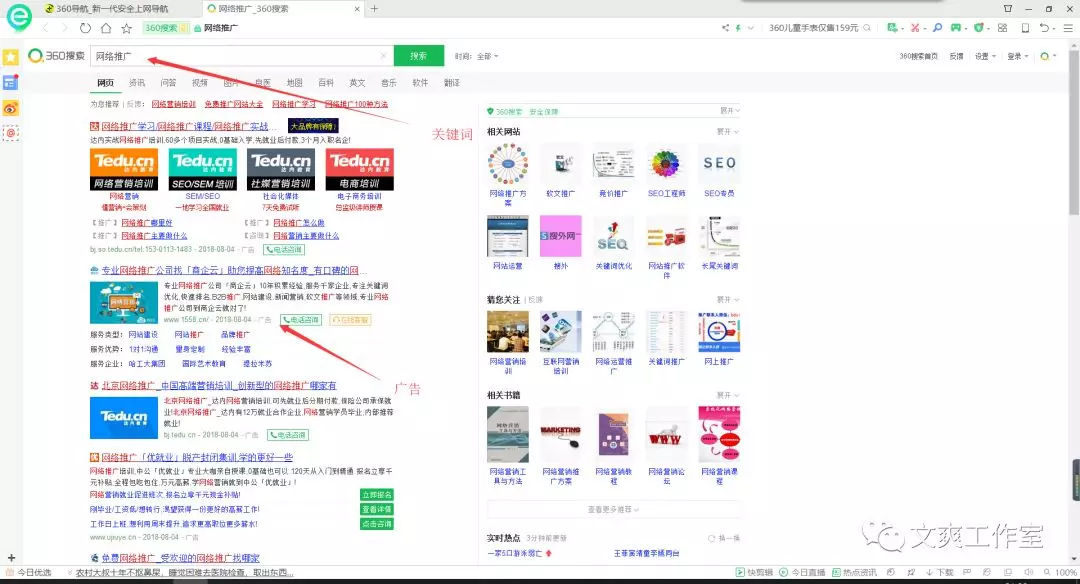Open address bar history dropdown chevron
The width and height of the screenshot is (1080, 584).
click(751, 28)
